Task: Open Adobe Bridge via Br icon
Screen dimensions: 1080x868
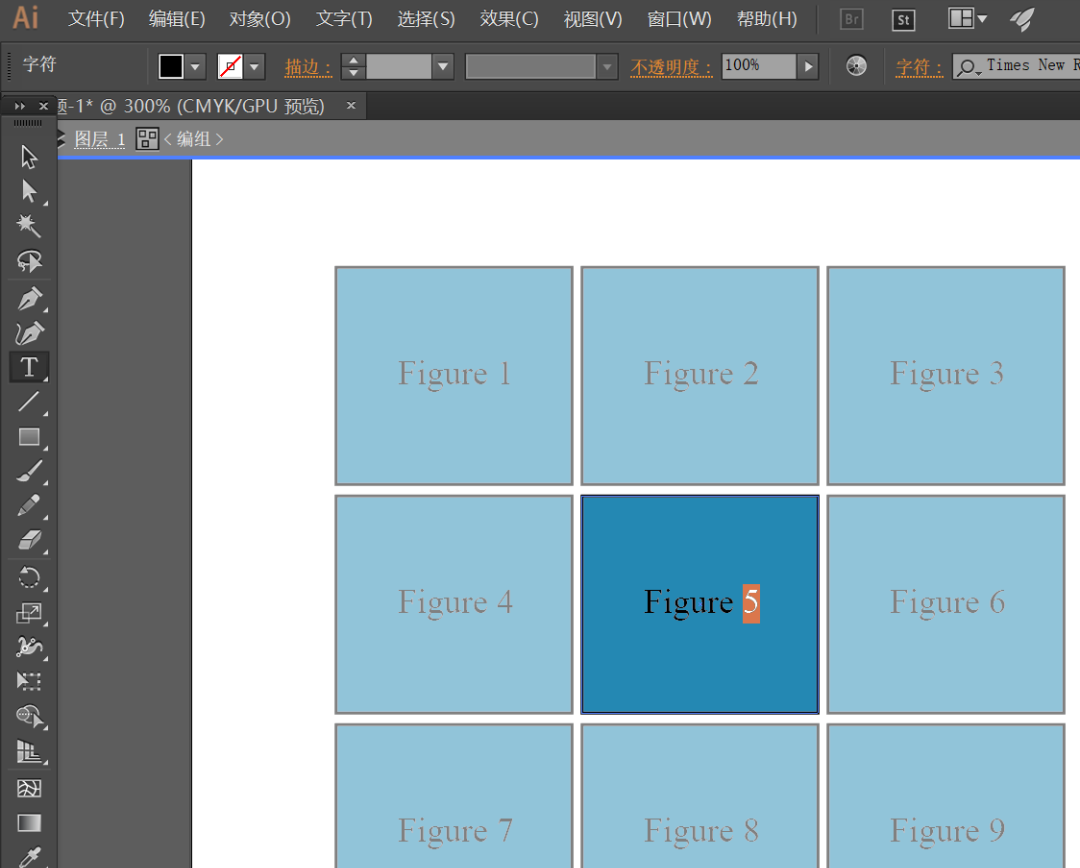Action: (x=852, y=19)
